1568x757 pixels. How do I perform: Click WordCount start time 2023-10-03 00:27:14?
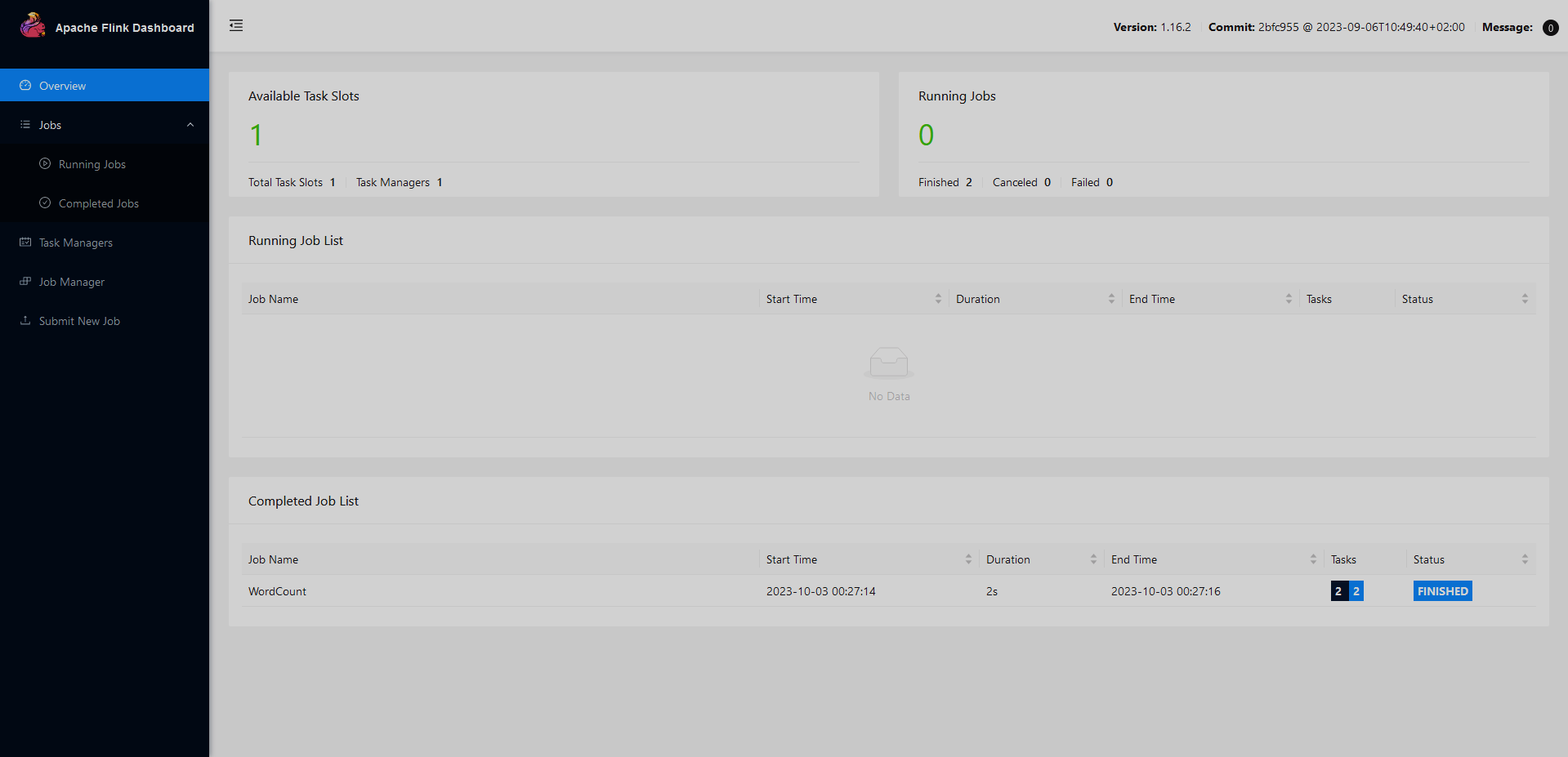[x=820, y=591]
